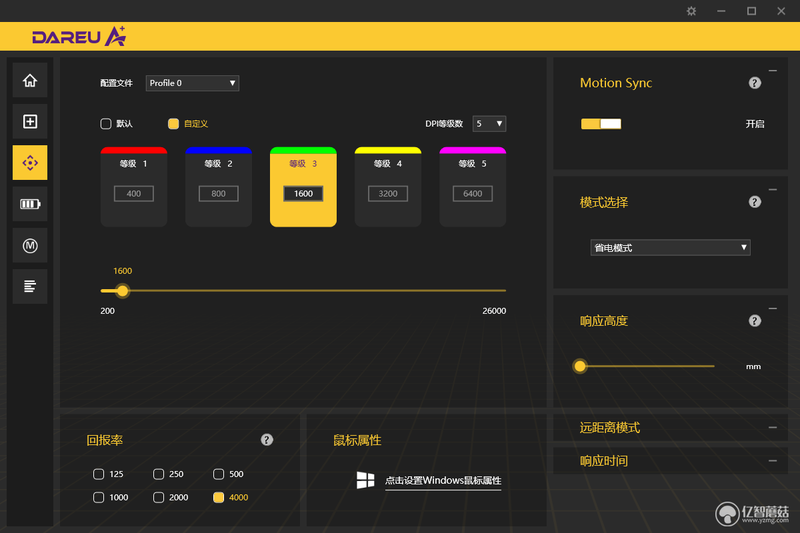
Task: Select the 125 polling rate
Action: coord(98,474)
